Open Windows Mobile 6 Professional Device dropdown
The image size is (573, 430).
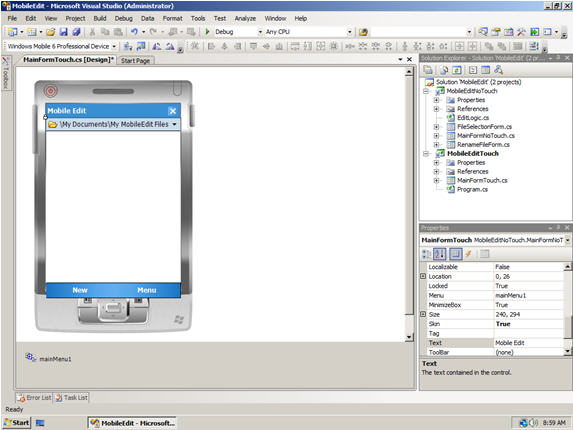pos(114,46)
